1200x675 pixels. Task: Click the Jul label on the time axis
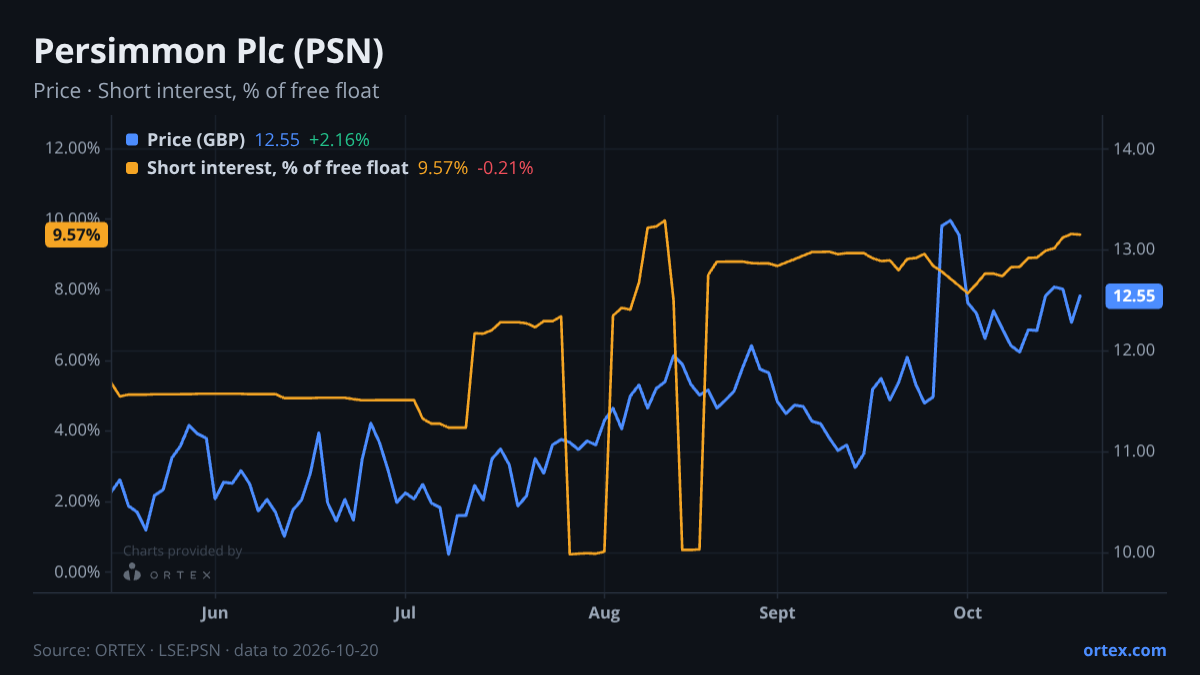[406, 613]
